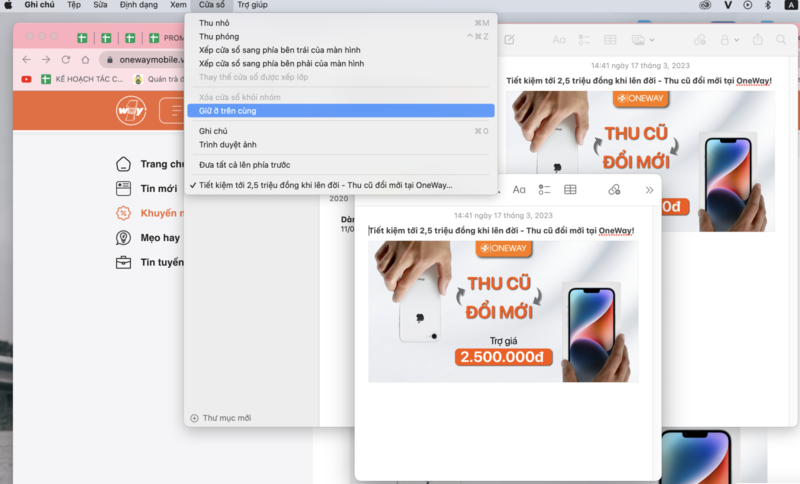The height and width of the screenshot is (484, 800).
Task: Click checklist icon in floating note window
Action: coord(544,190)
